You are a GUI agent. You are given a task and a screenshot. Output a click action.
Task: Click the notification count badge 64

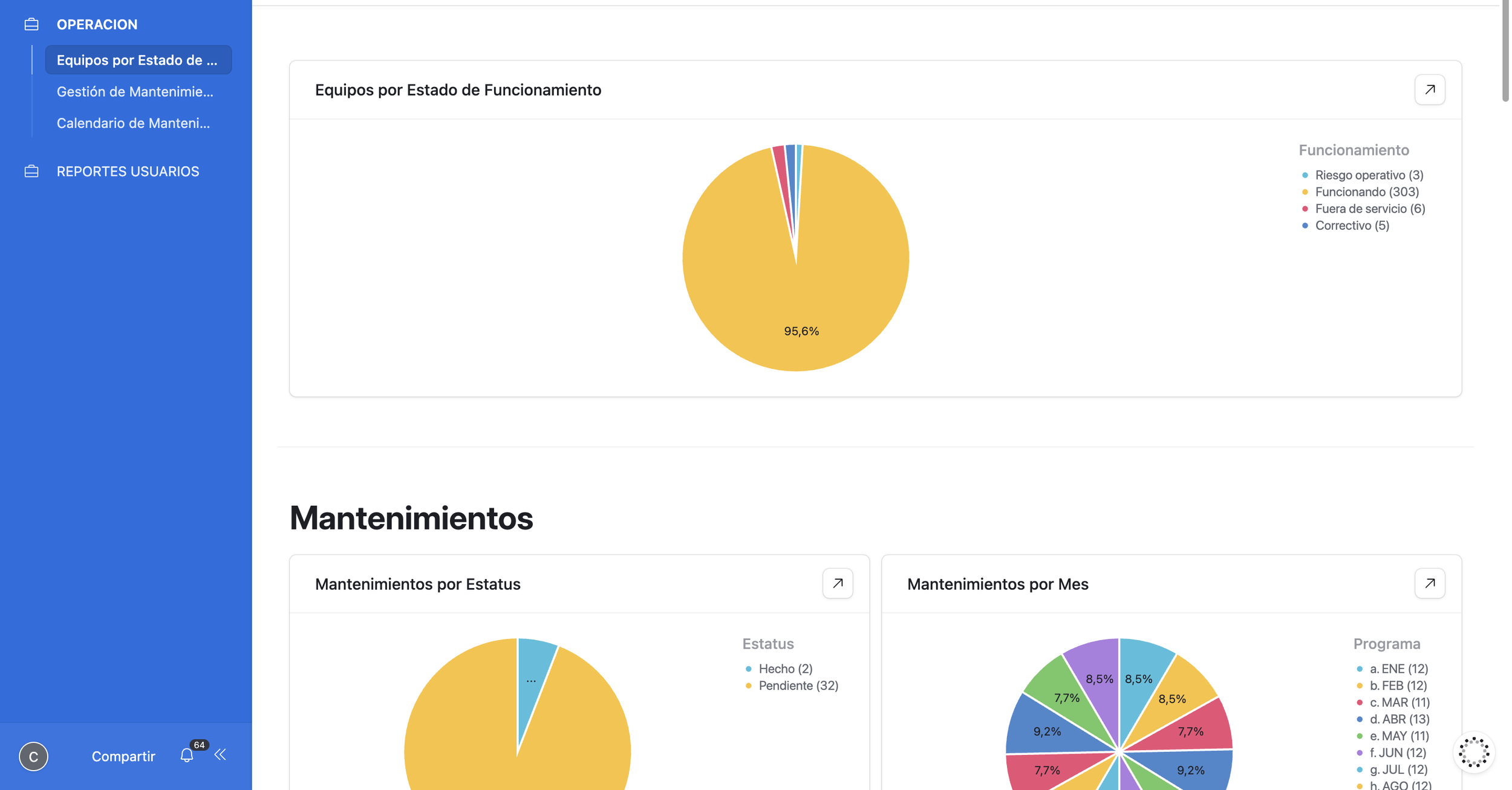pos(199,745)
